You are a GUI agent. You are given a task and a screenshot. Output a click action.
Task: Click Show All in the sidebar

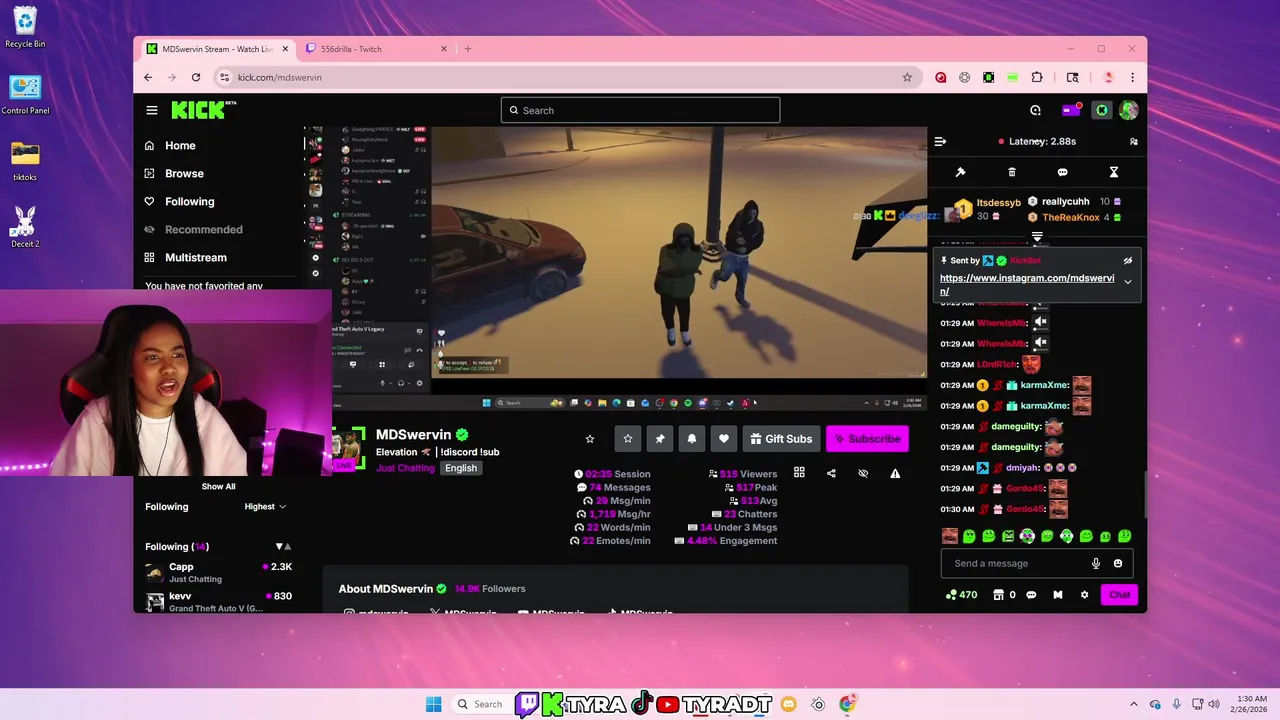point(218,487)
